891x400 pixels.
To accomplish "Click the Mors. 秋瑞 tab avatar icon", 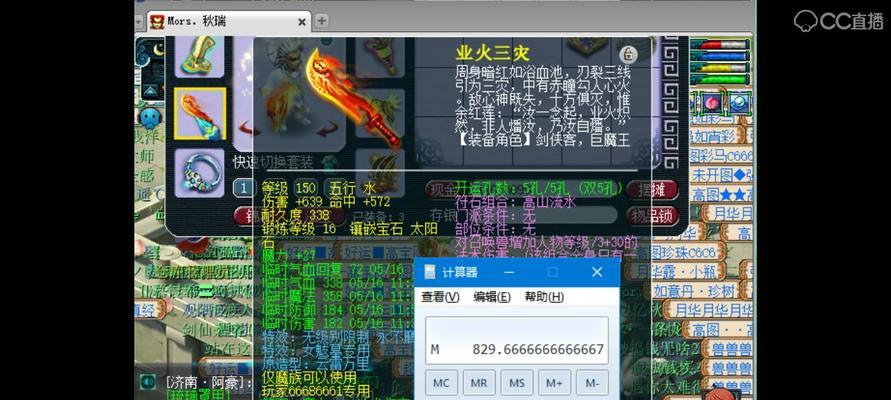I will (x=157, y=22).
